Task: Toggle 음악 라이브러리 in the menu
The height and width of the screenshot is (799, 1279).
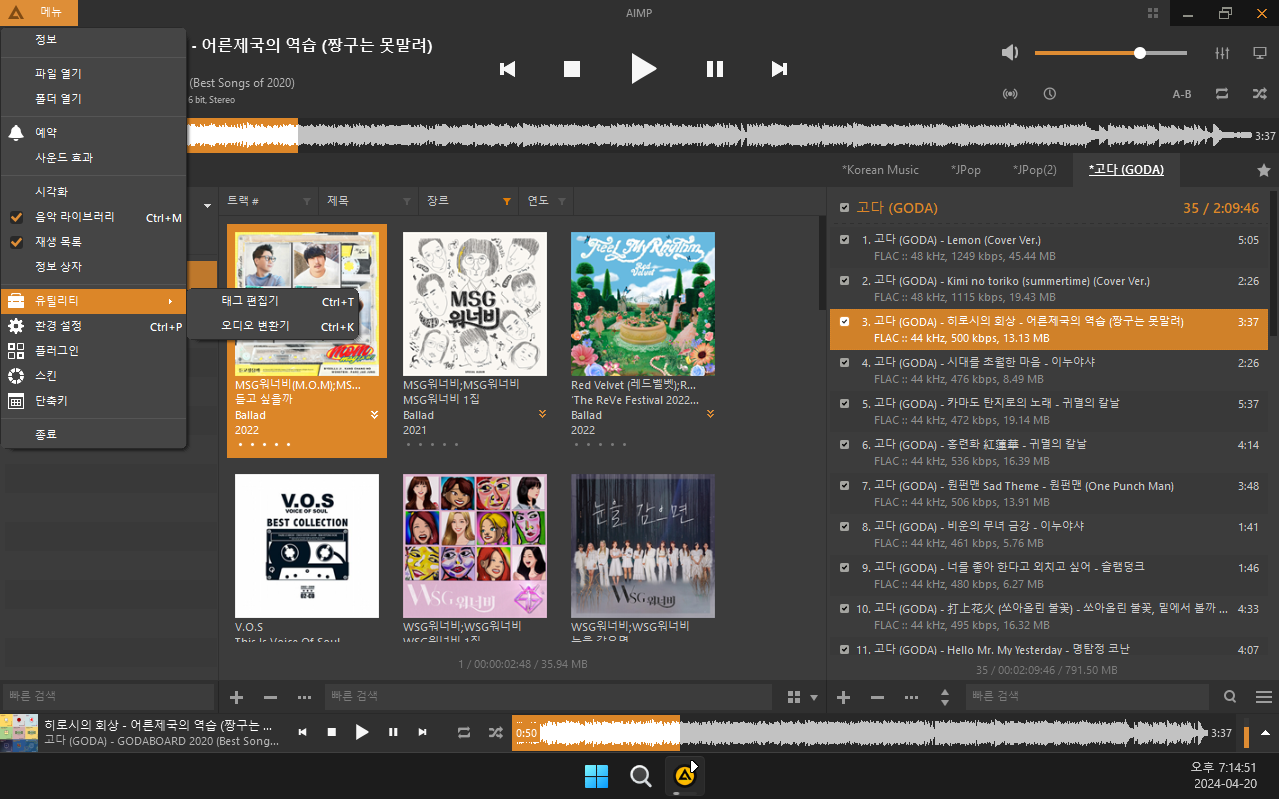Action: click(x=93, y=217)
